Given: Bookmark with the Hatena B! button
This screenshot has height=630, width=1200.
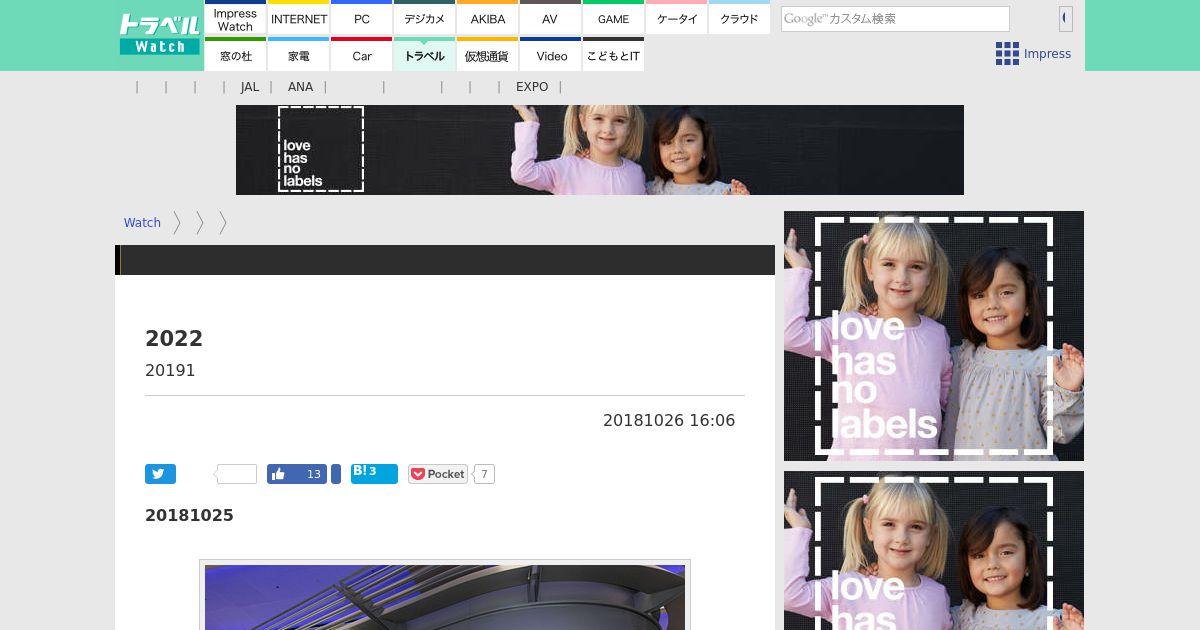Looking at the screenshot, I should [374, 474].
